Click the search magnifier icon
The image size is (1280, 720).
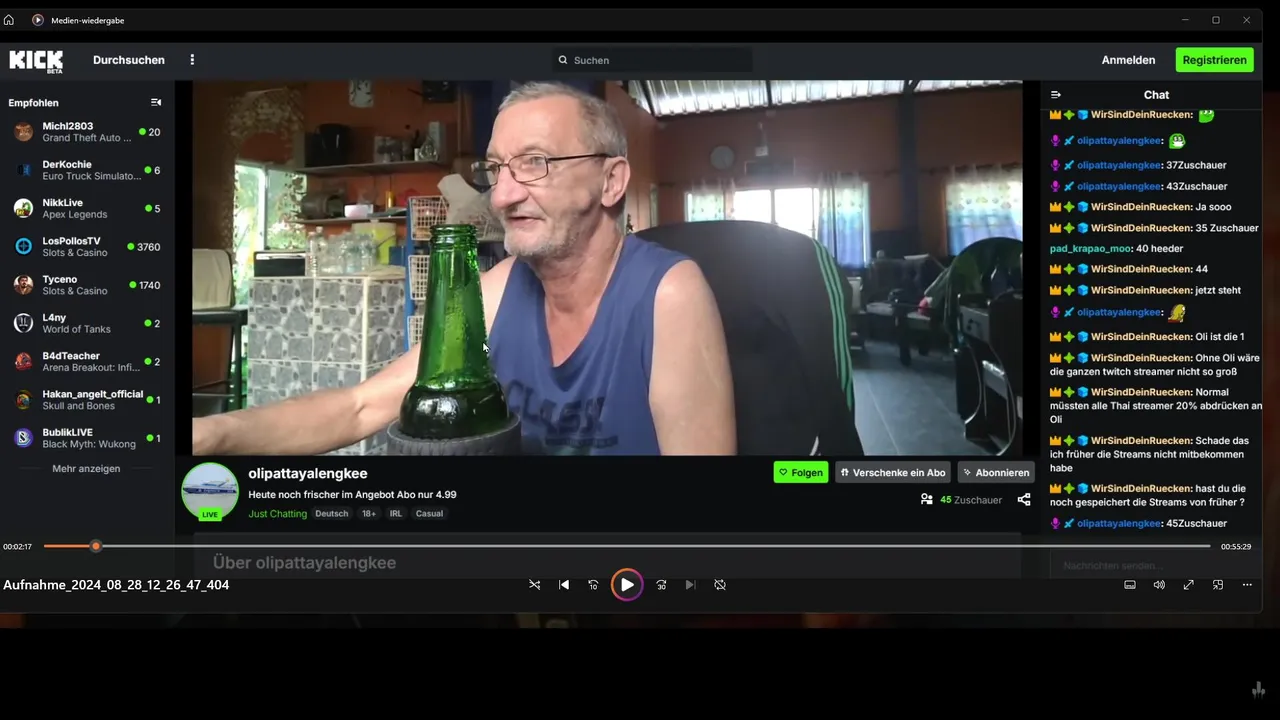(563, 60)
